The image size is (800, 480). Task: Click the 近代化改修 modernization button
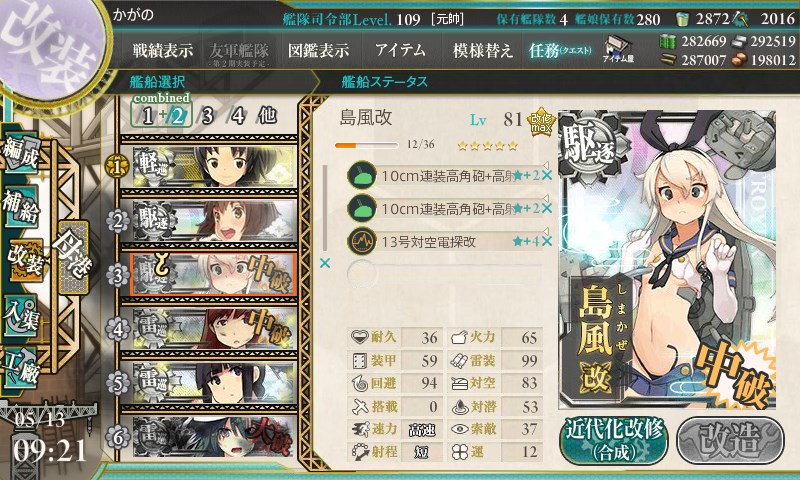(614, 440)
